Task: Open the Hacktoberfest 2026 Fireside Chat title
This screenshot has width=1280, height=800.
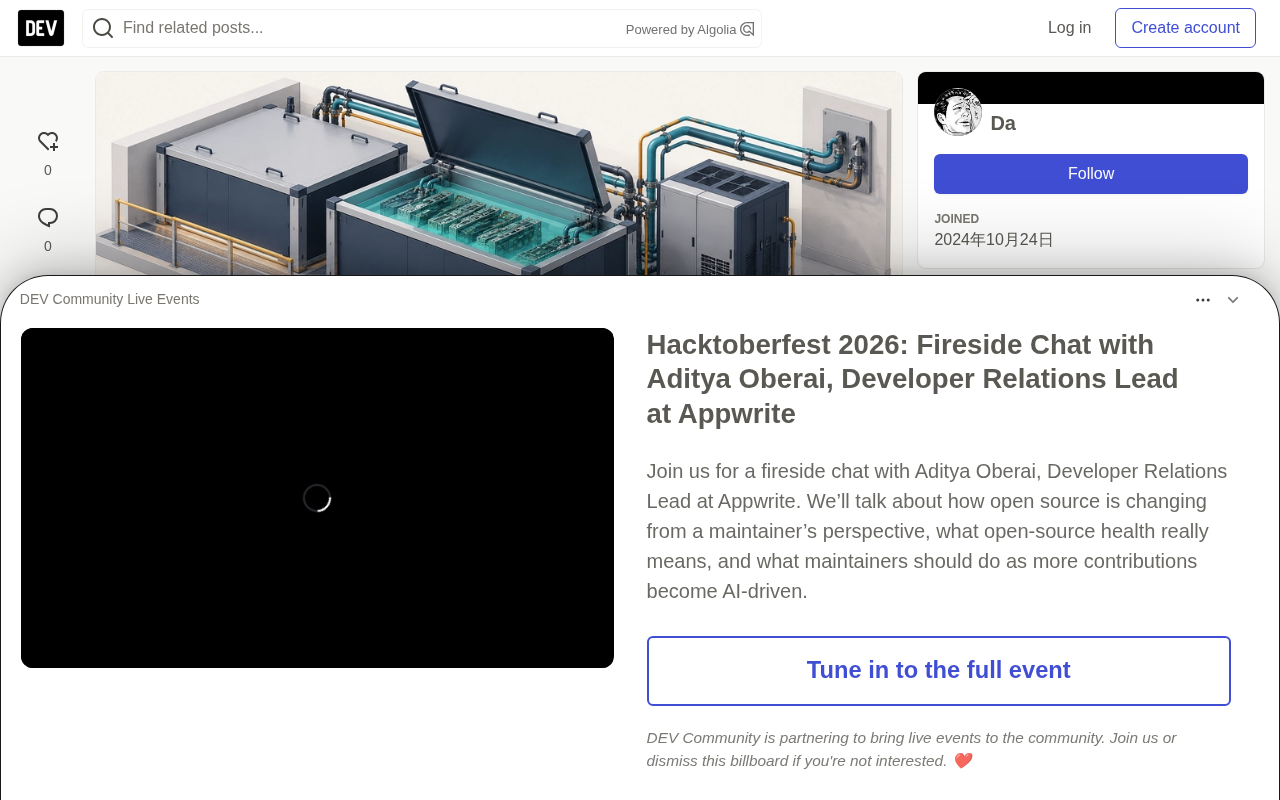Action: (x=913, y=379)
